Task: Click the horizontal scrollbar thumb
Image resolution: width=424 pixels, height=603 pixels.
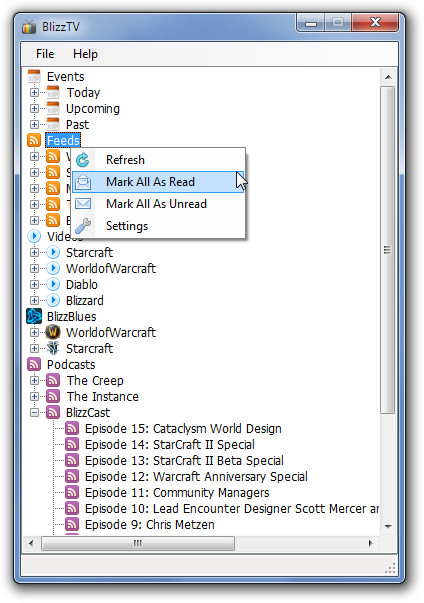Action: [x=138, y=543]
